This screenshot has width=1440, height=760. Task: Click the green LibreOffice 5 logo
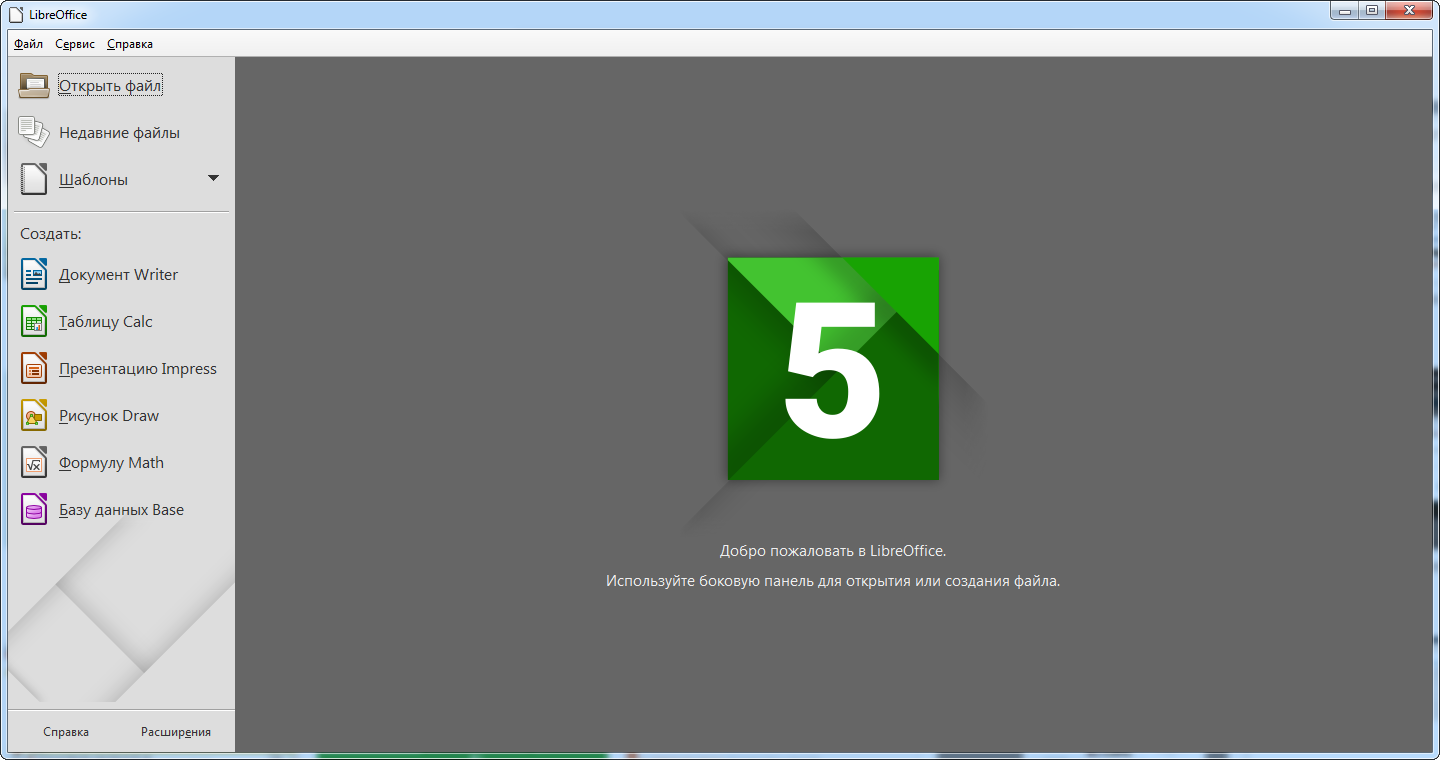coord(833,368)
